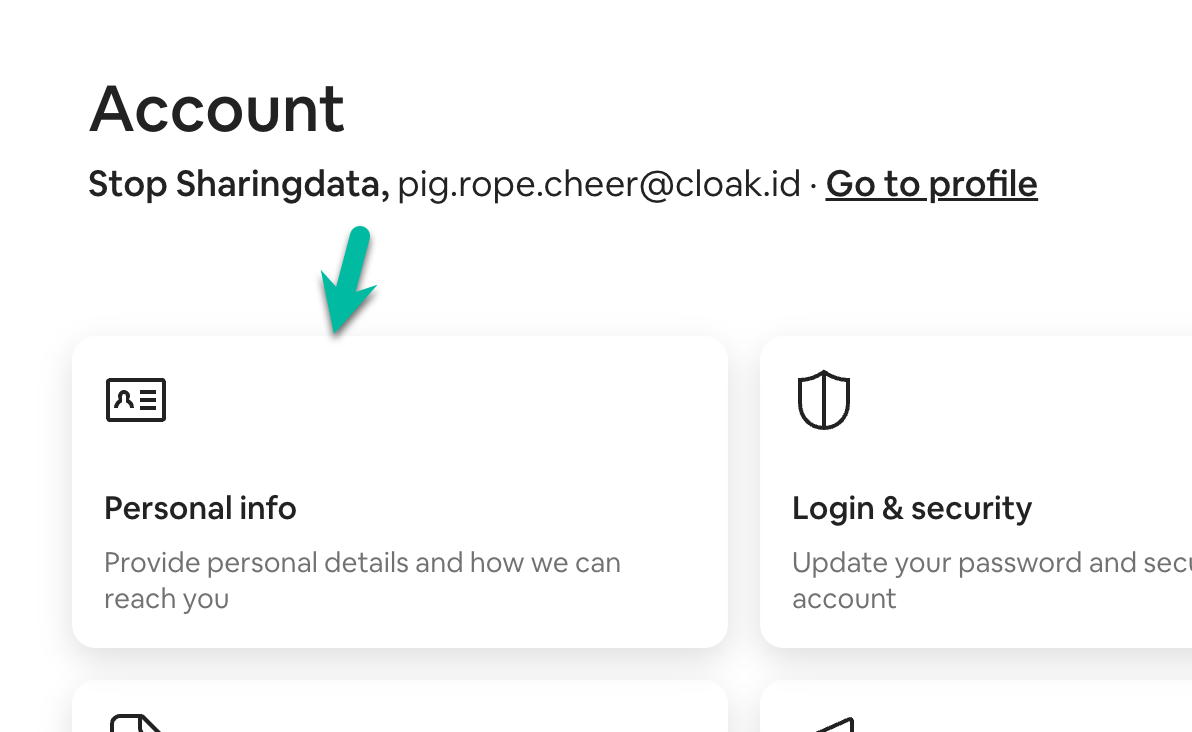Open the Personal info card
The width and height of the screenshot is (1192, 732).
(x=400, y=490)
